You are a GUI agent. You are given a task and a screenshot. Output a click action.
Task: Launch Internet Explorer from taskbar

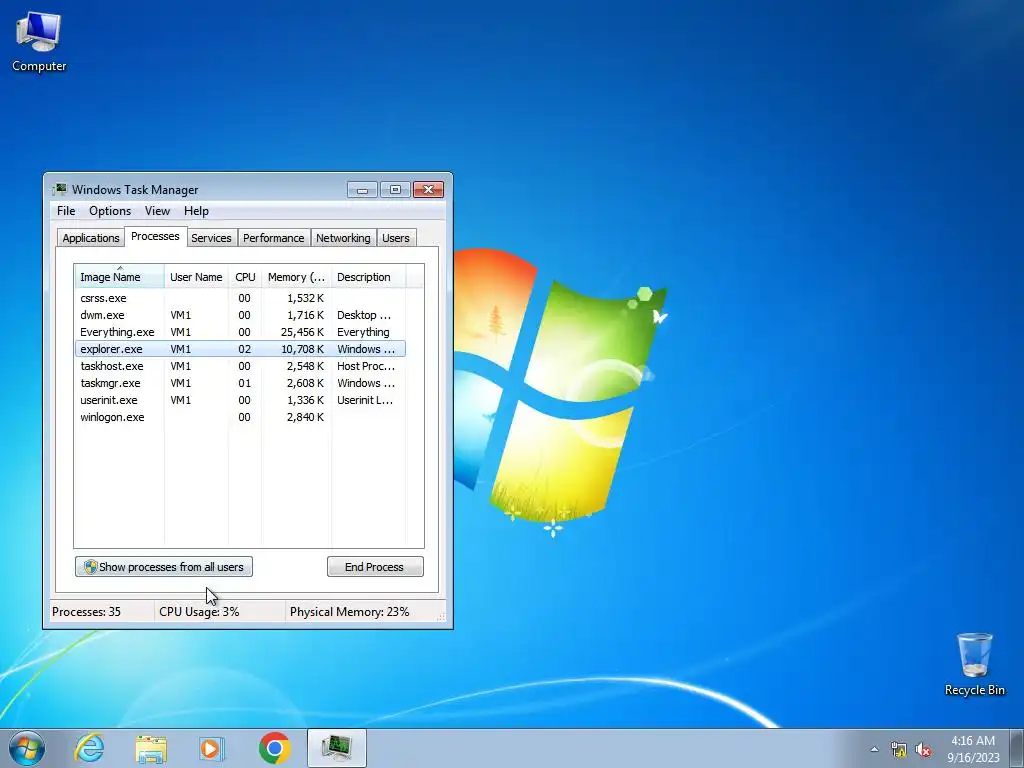tap(89, 748)
